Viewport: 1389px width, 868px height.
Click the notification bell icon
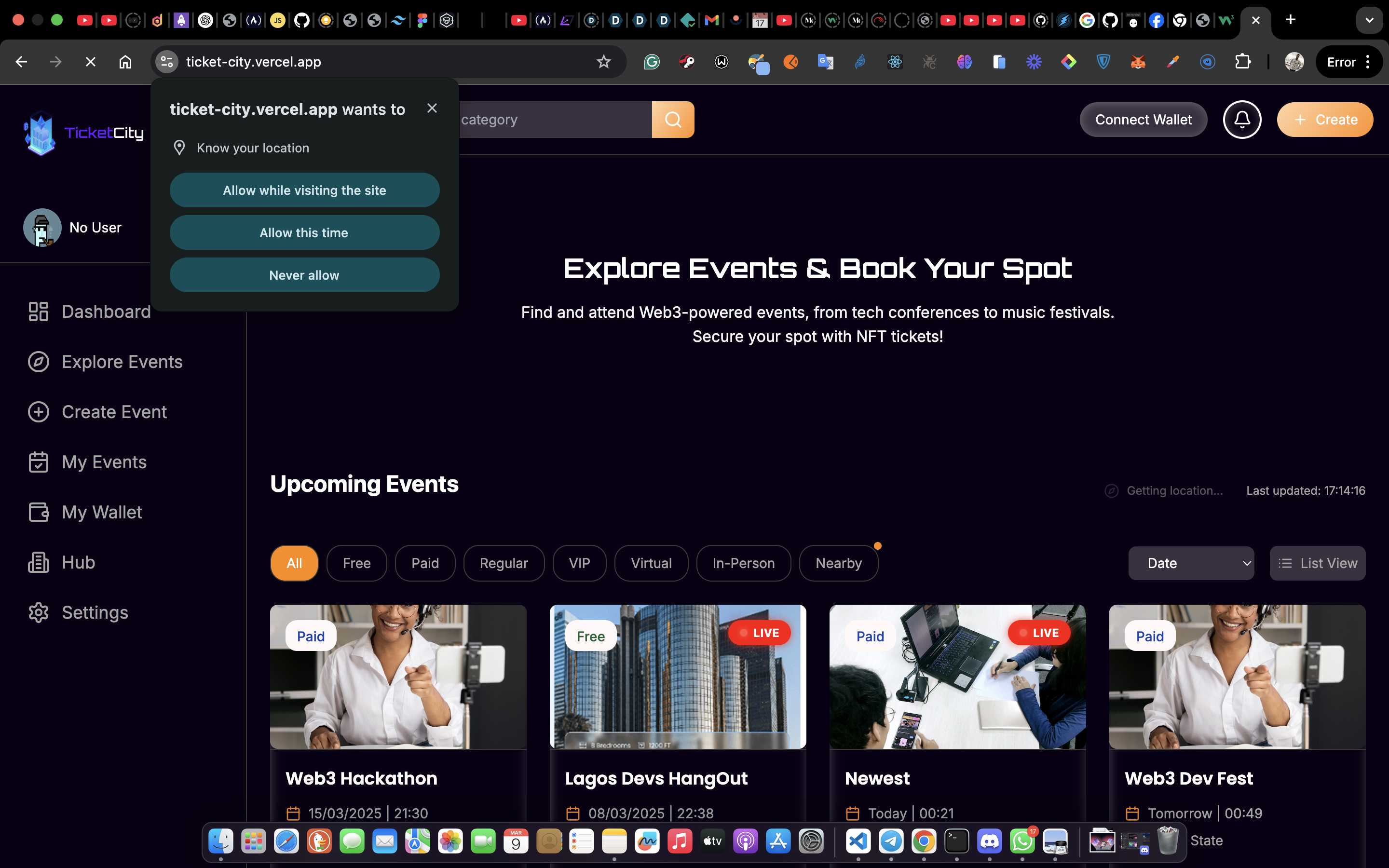coord(1241,120)
